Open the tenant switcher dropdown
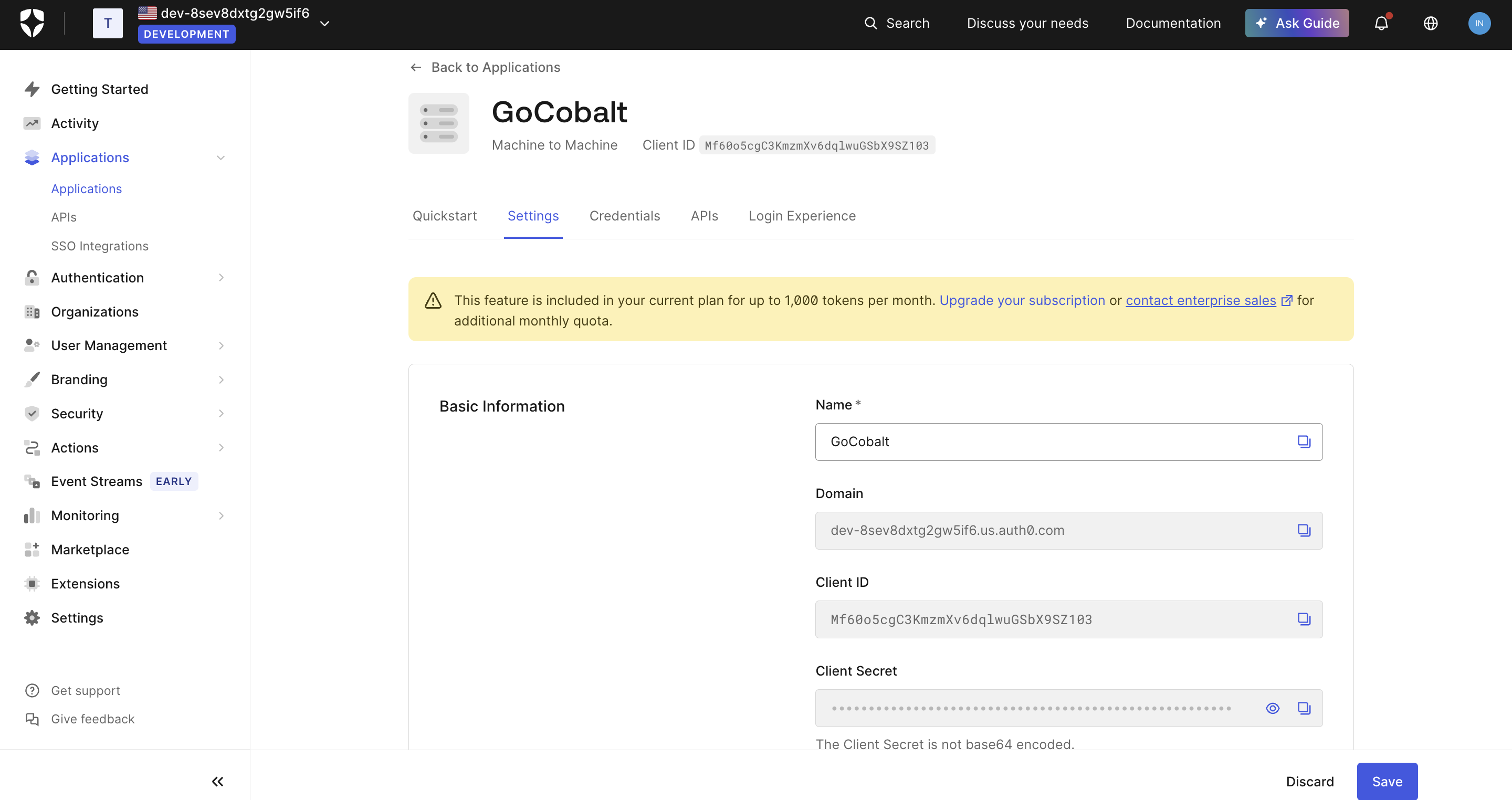Screen dimensions: 1512x800 (324, 24)
